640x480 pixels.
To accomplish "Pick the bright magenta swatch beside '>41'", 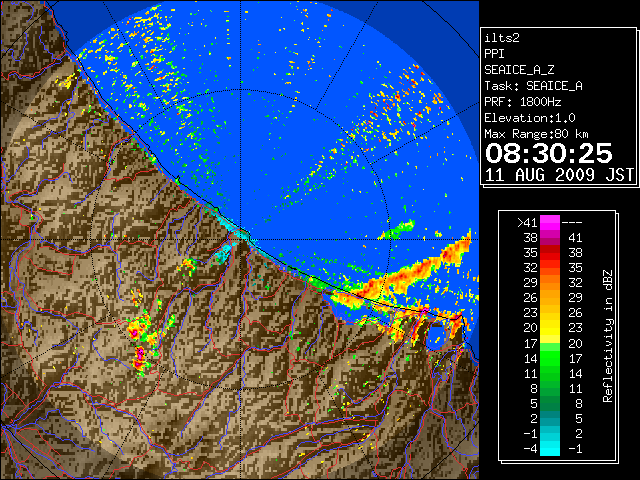I will 550,223.
